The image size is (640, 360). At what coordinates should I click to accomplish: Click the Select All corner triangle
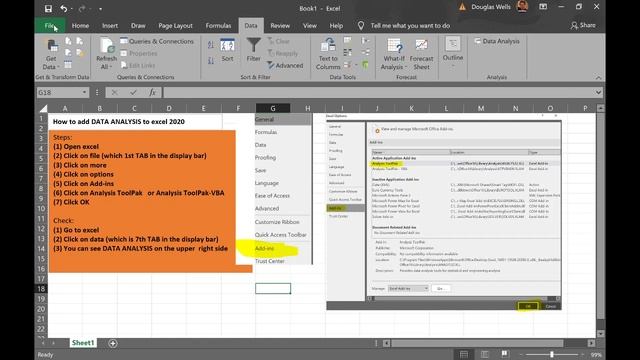click(x=43, y=108)
